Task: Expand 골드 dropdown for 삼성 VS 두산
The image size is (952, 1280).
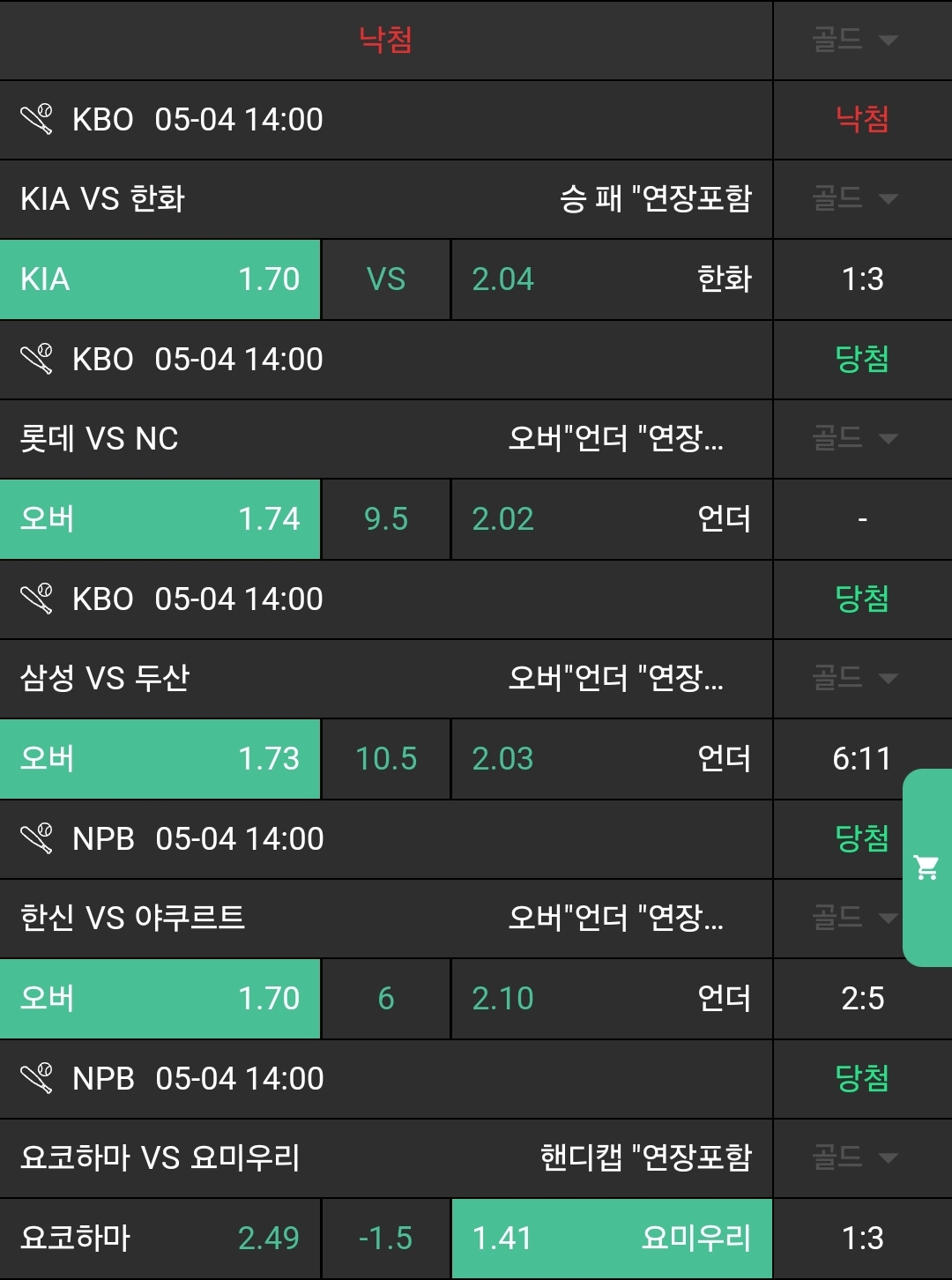Action: (x=854, y=678)
